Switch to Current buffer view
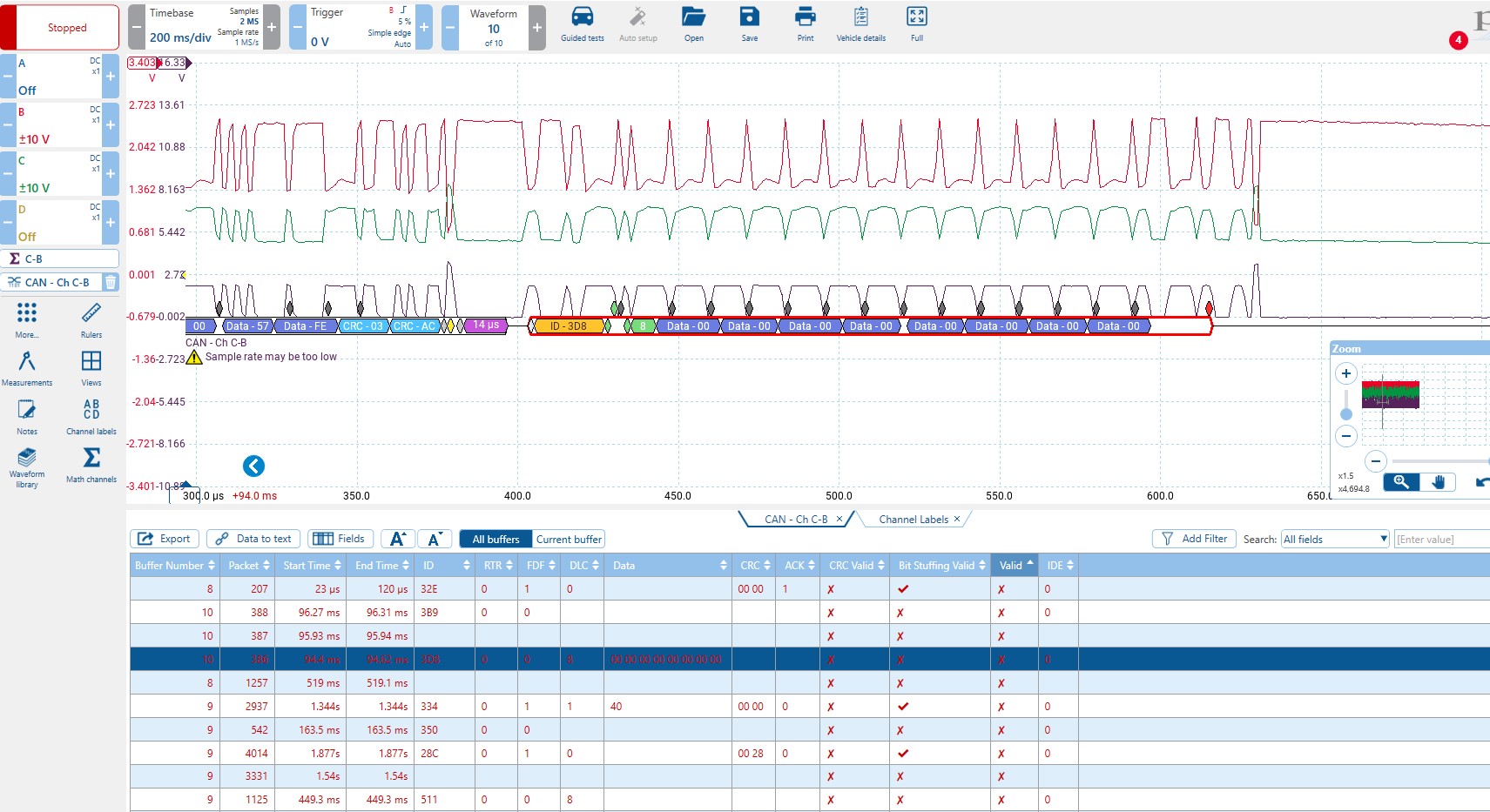The image size is (1490, 812). click(569, 540)
